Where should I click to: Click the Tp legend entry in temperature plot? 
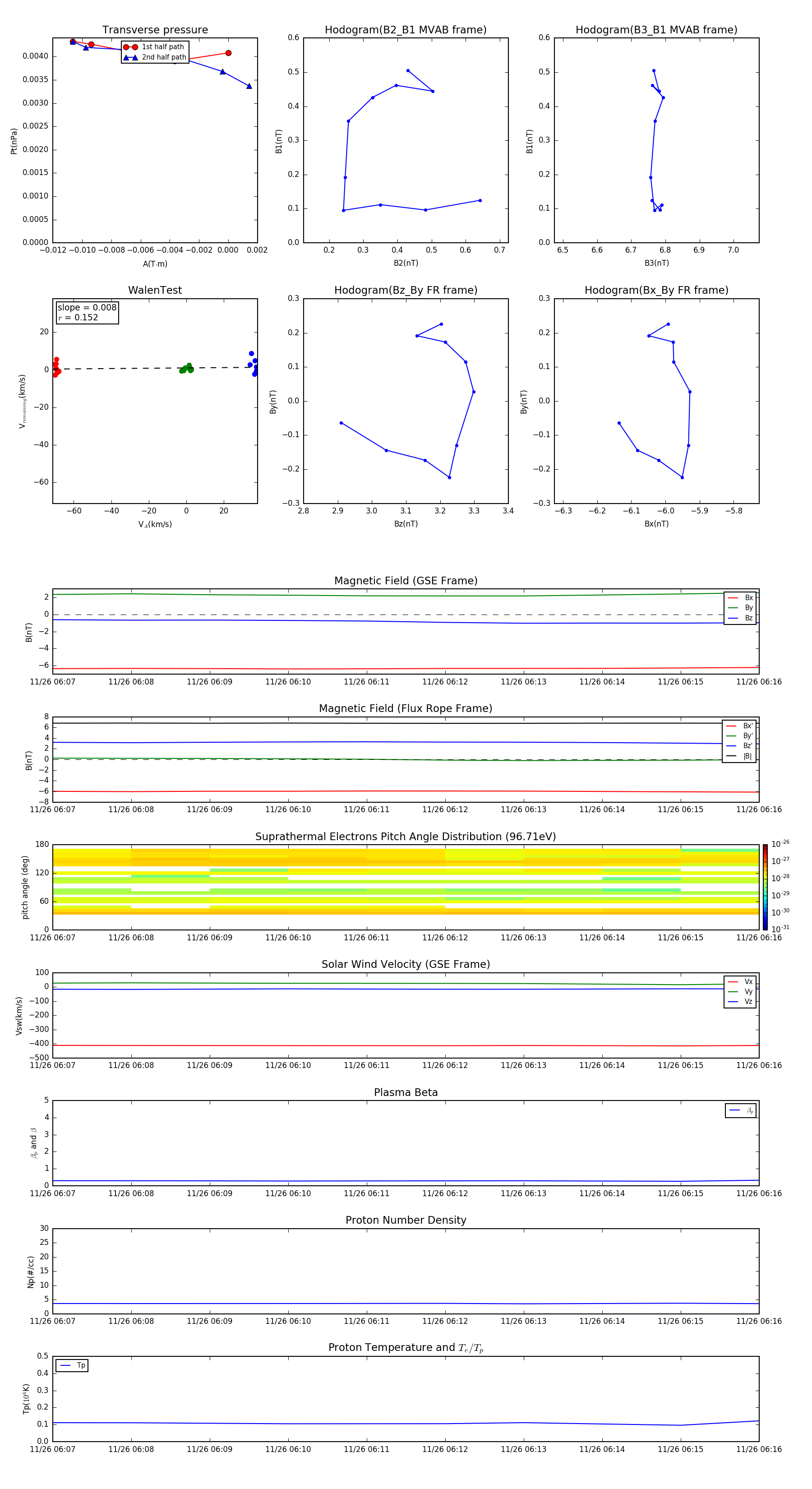tap(72, 1365)
